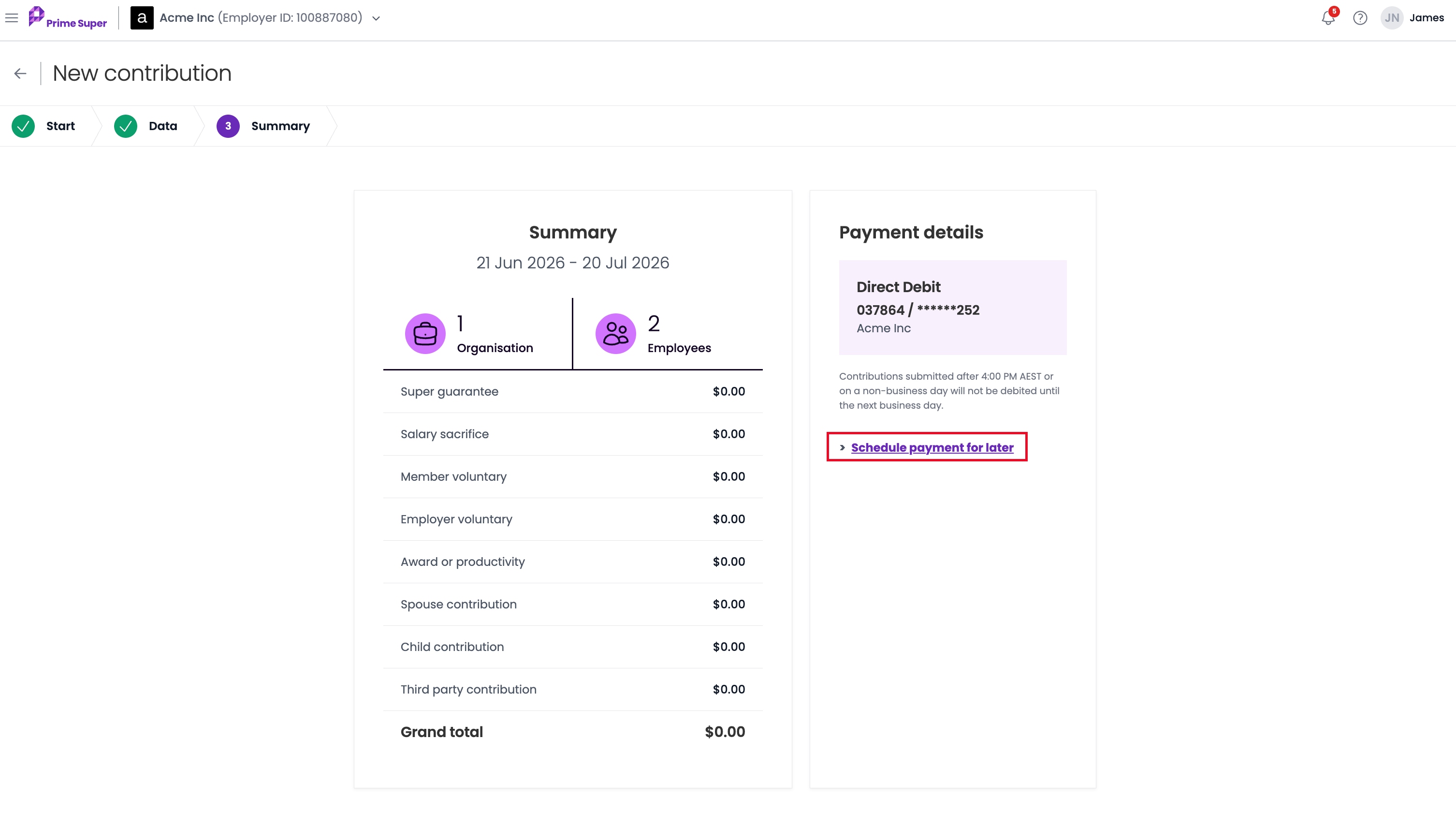
Task: Click the Member voluntary row label
Action: 453,476
